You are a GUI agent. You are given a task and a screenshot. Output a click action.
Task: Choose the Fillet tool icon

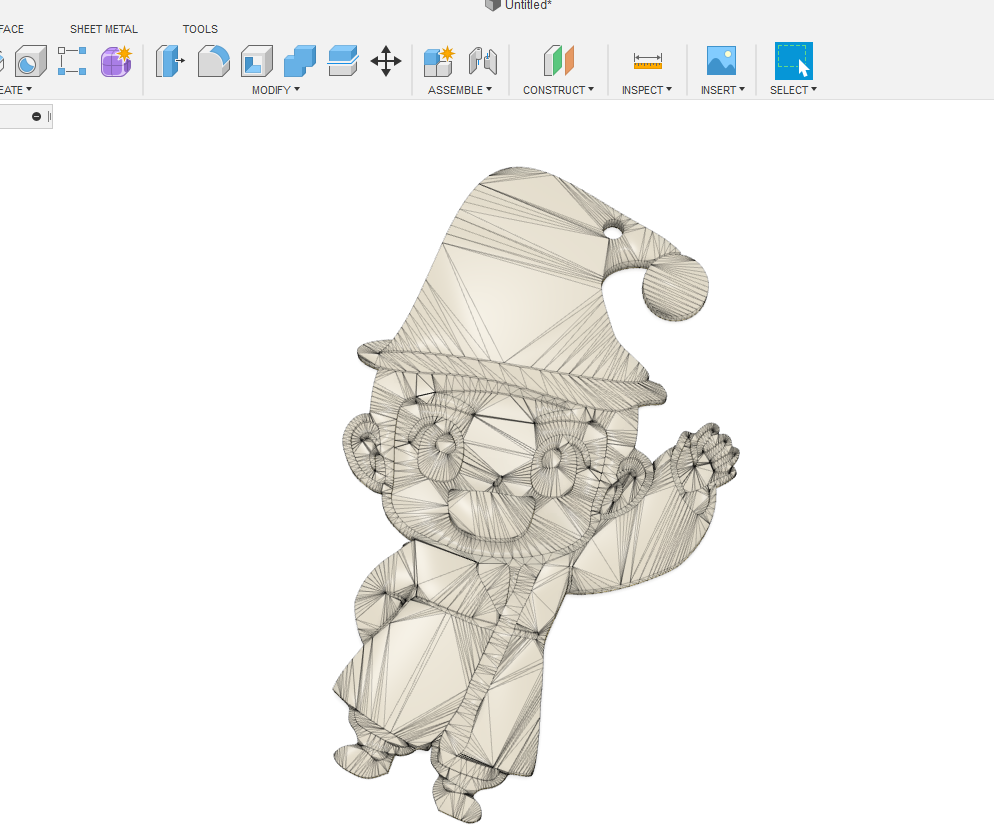[214, 61]
